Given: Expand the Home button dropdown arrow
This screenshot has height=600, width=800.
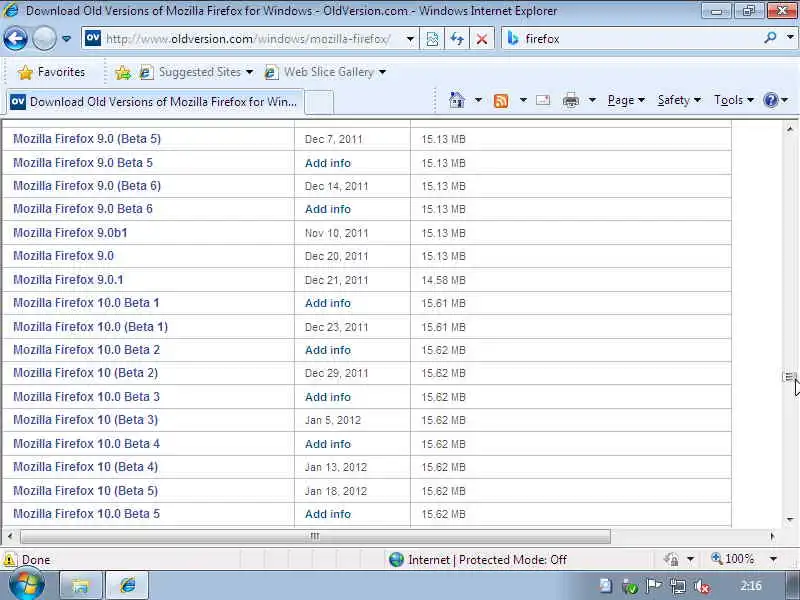Looking at the screenshot, I should click(478, 100).
